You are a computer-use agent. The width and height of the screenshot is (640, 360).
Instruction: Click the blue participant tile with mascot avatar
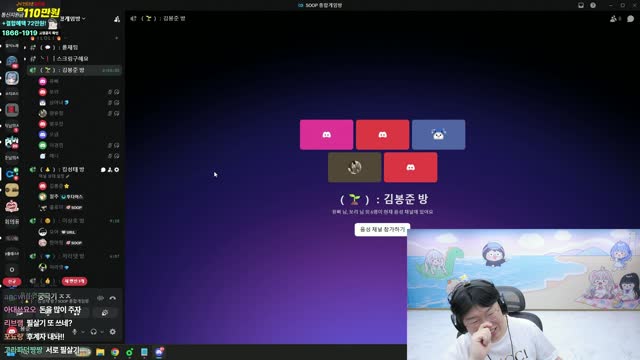click(438, 135)
